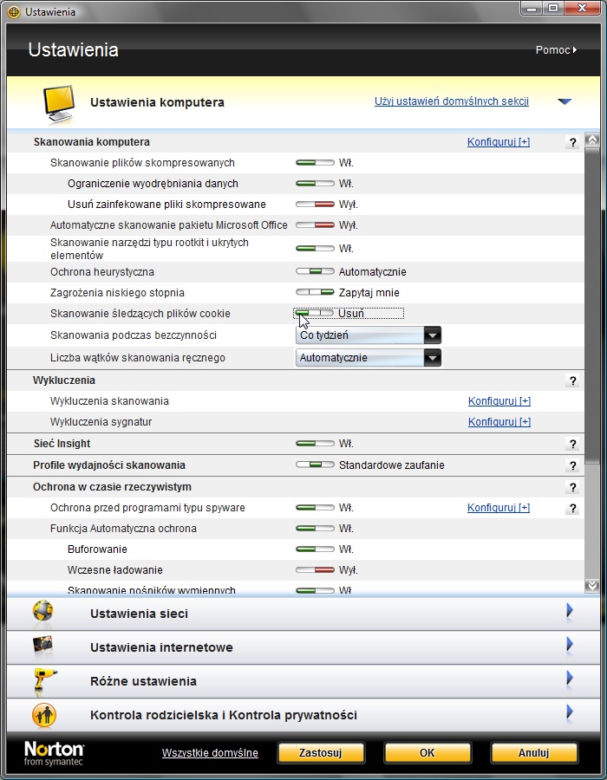The image size is (607, 780).
Task: Click Konfiguruj link for Skanowania komputera
Action: tap(499, 142)
